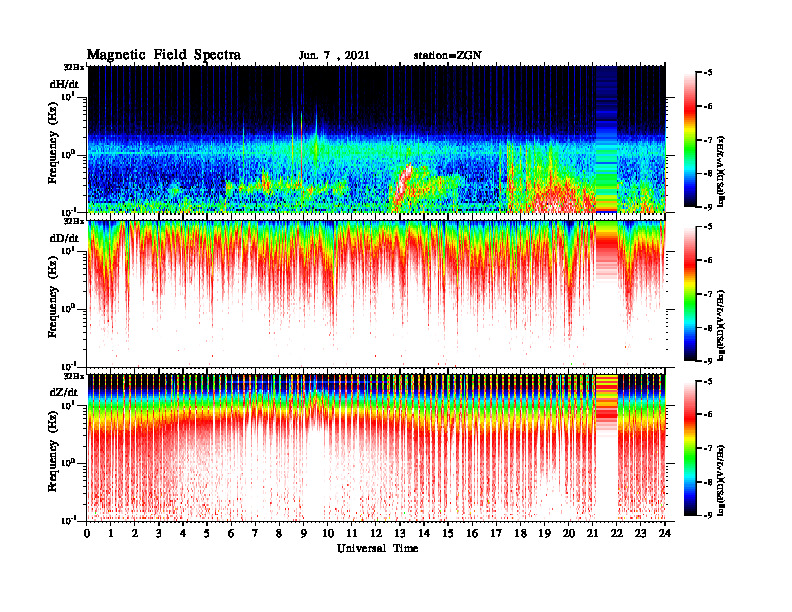Click the 32Hz label atop dH/dt panel
The image size is (792, 612).
(x=74, y=67)
